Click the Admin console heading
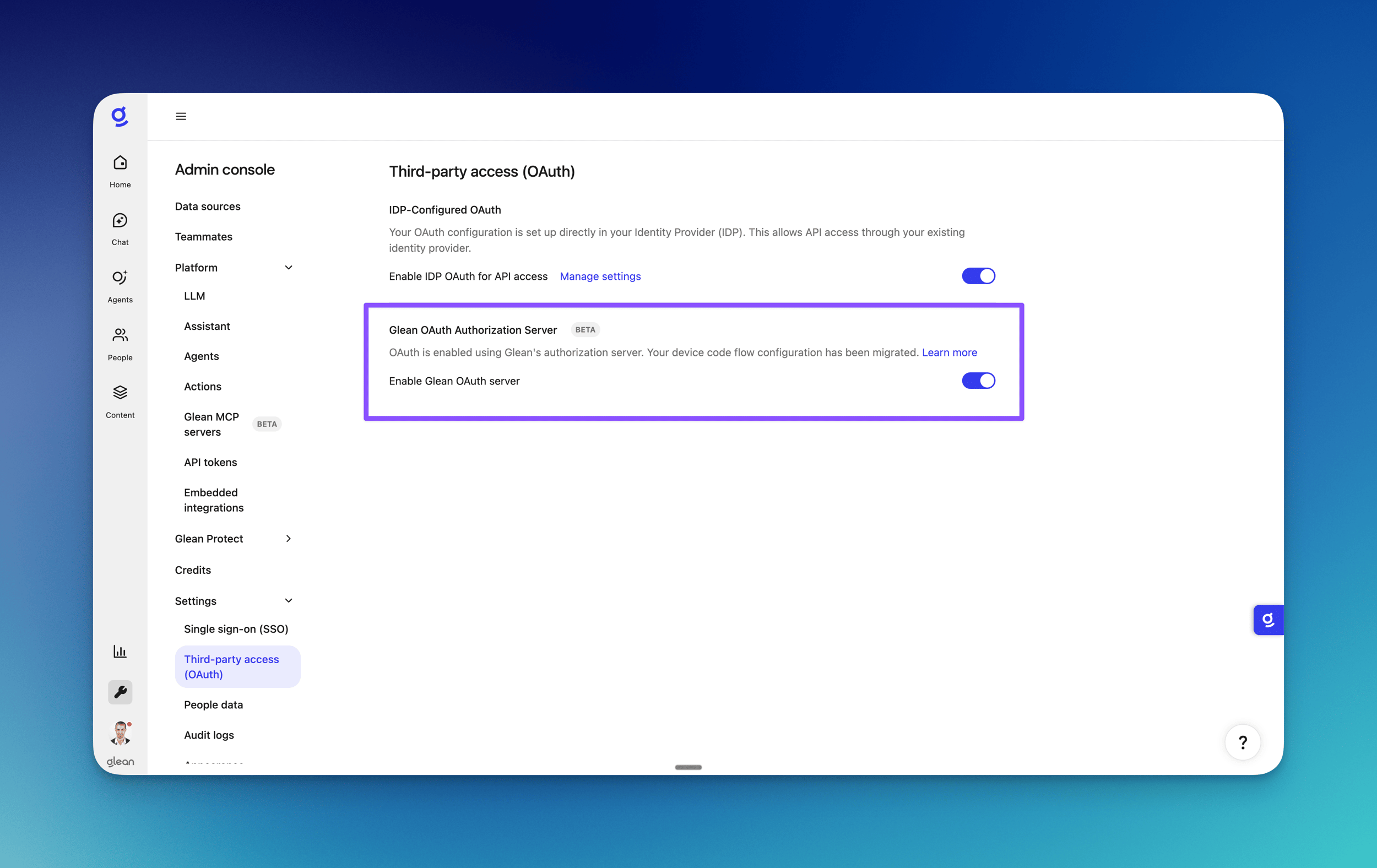The image size is (1377, 868). (225, 169)
